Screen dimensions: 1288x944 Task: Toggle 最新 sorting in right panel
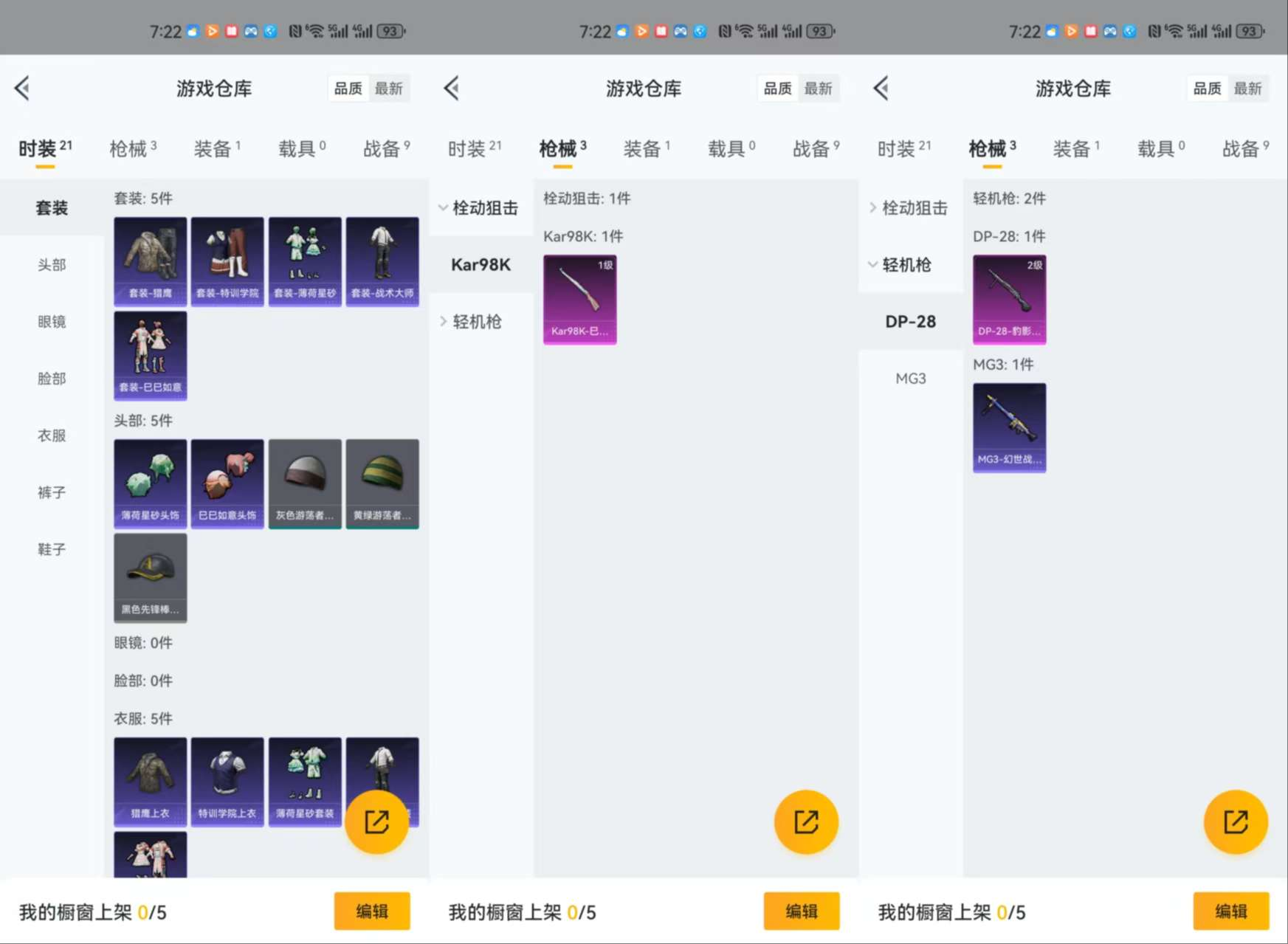point(1247,89)
